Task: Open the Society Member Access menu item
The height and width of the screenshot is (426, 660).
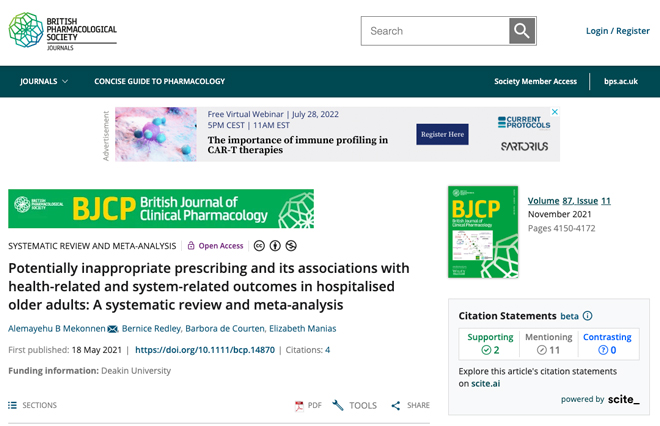Action: [x=535, y=81]
